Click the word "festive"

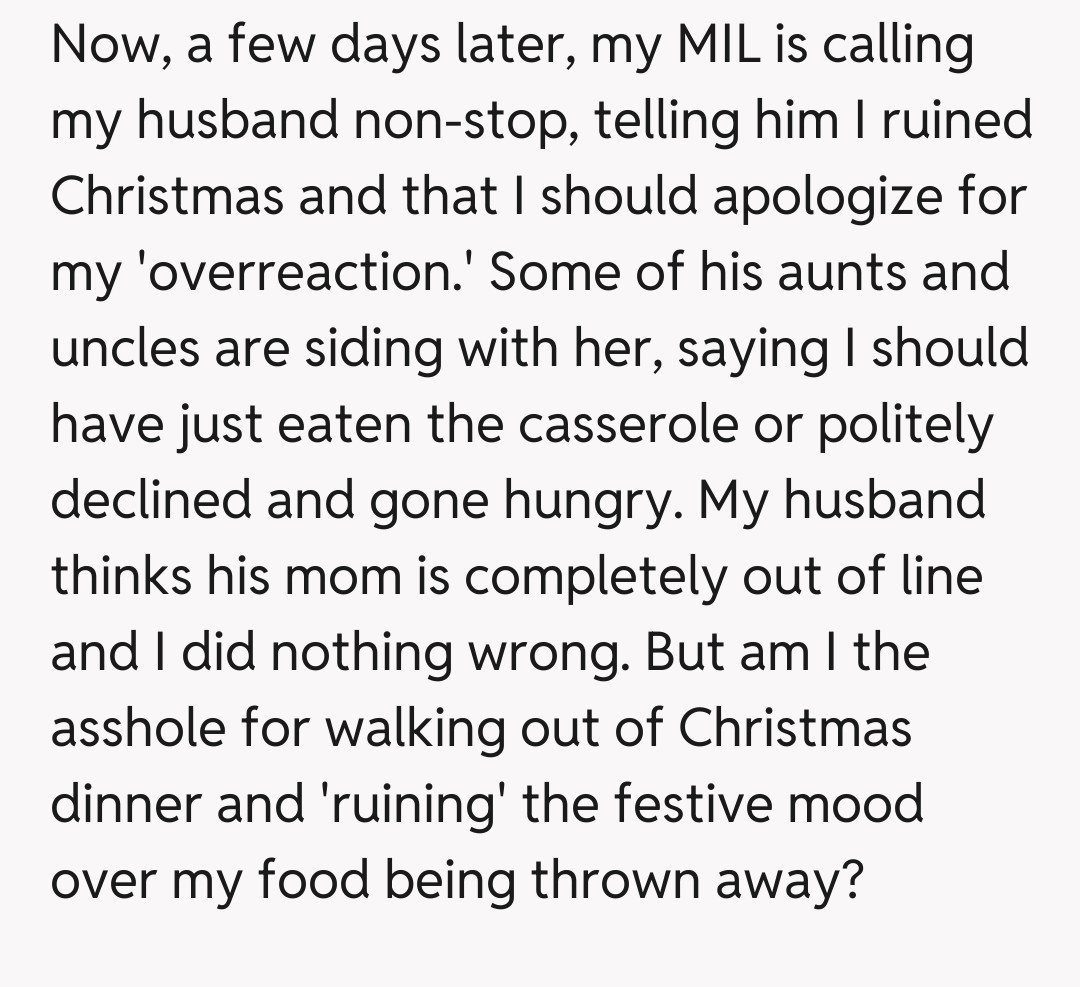tap(720, 803)
